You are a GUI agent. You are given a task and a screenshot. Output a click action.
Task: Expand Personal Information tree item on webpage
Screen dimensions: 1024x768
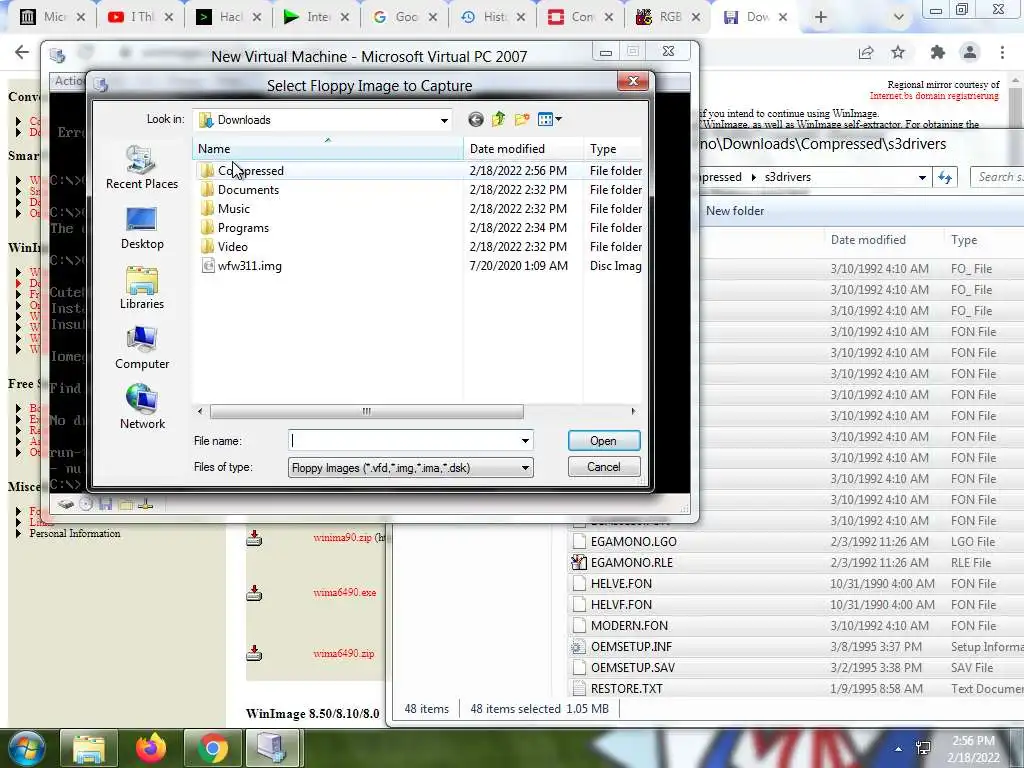(x=18, y=534)
